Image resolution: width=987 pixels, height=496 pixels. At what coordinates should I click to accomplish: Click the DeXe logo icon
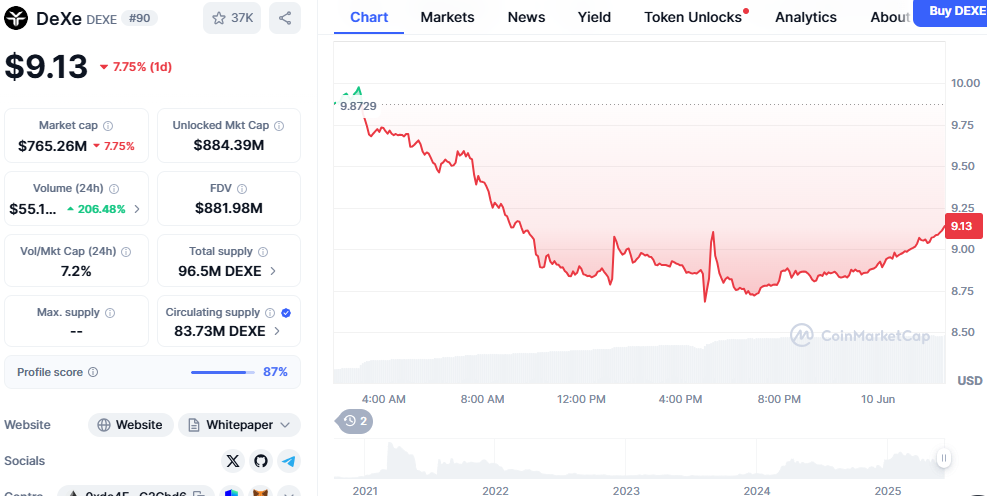tap(16, 18)
